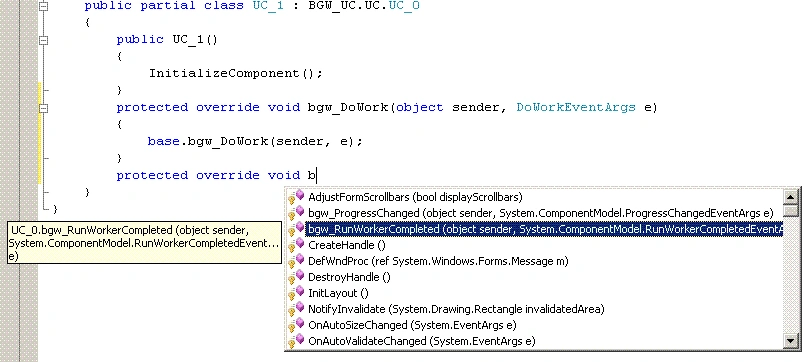Place cursor after typed 'b' in override line
804x362 pixels.
[x=317, y=175]
